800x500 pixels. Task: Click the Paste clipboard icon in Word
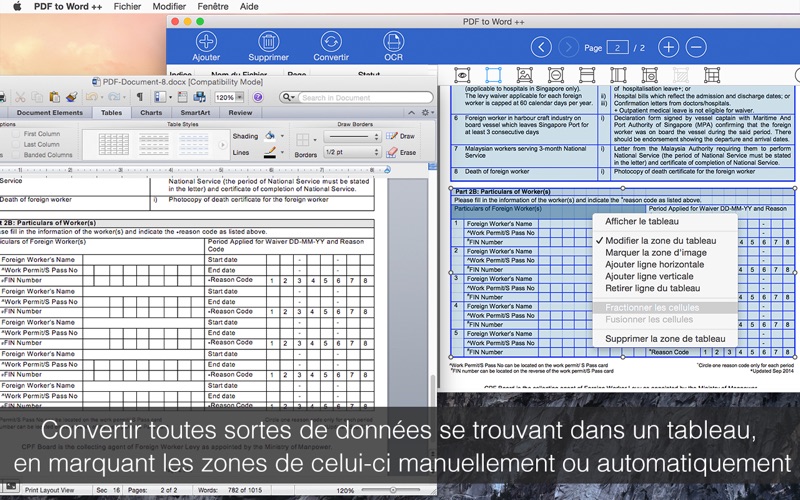pyautogui.click(x=55, y=97)
